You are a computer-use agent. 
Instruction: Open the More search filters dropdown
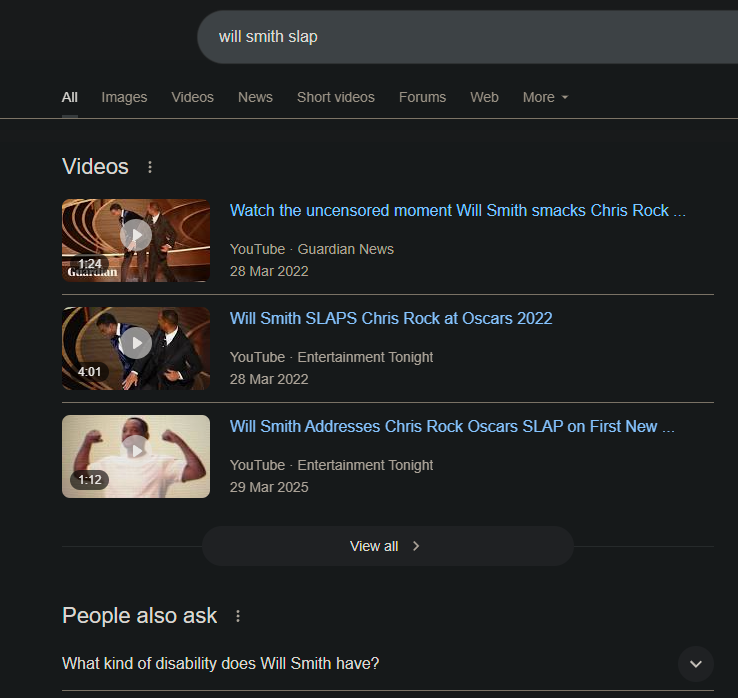pos(545,97)
